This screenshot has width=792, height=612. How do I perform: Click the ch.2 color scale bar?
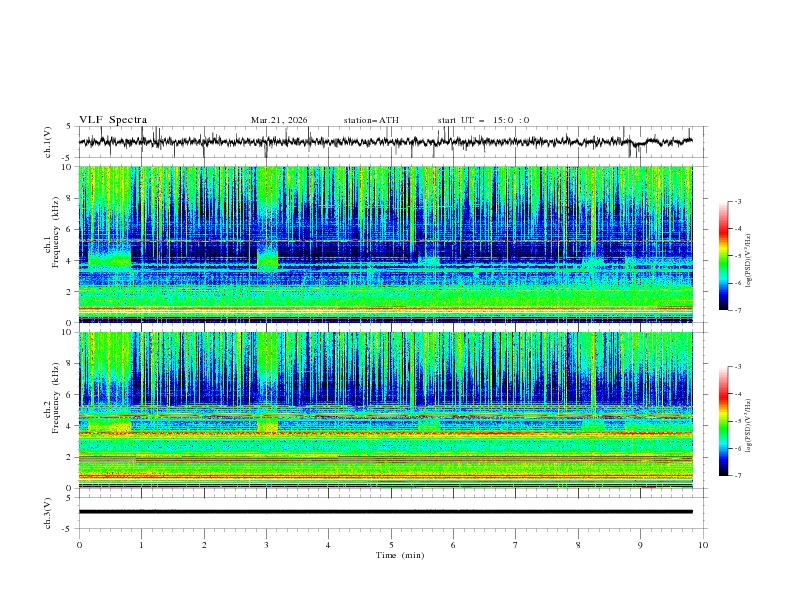pyautogui.click(x=723, y=421)
